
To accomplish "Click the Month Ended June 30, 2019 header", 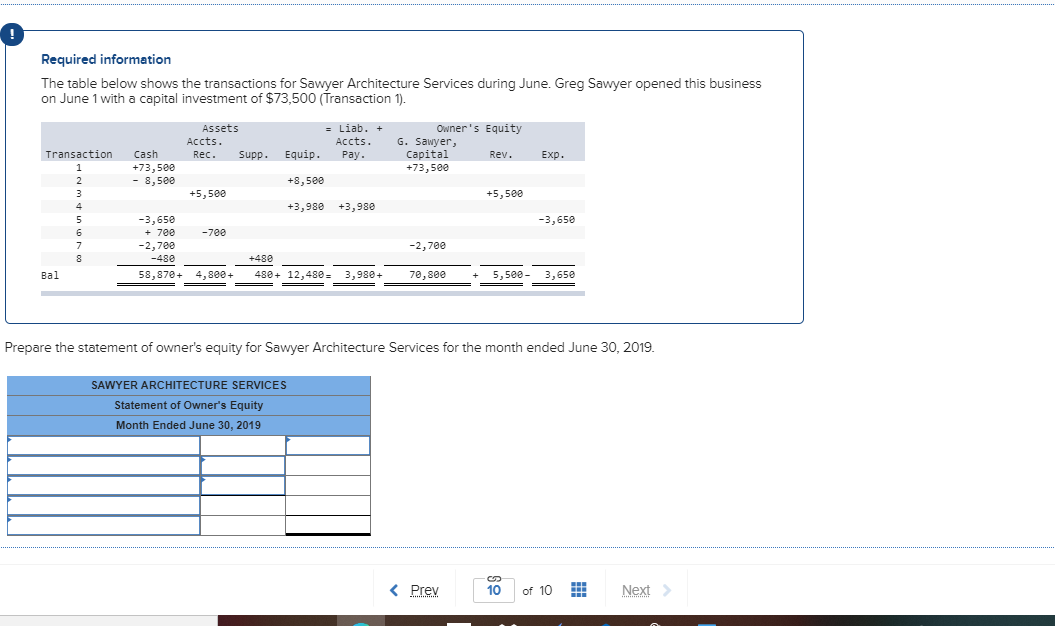I will [188, 425].
